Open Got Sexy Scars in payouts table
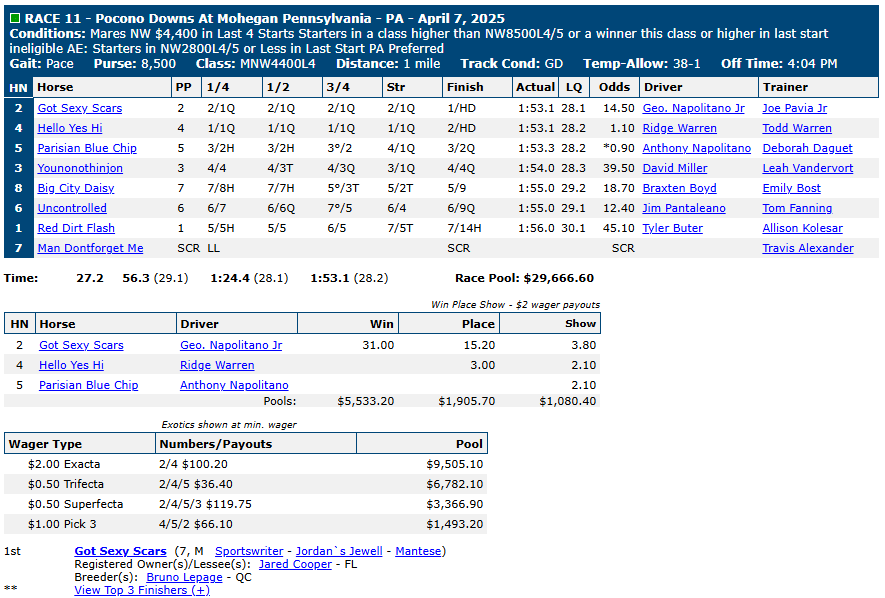This screenshot has width=885, height=598. (81, 345)
